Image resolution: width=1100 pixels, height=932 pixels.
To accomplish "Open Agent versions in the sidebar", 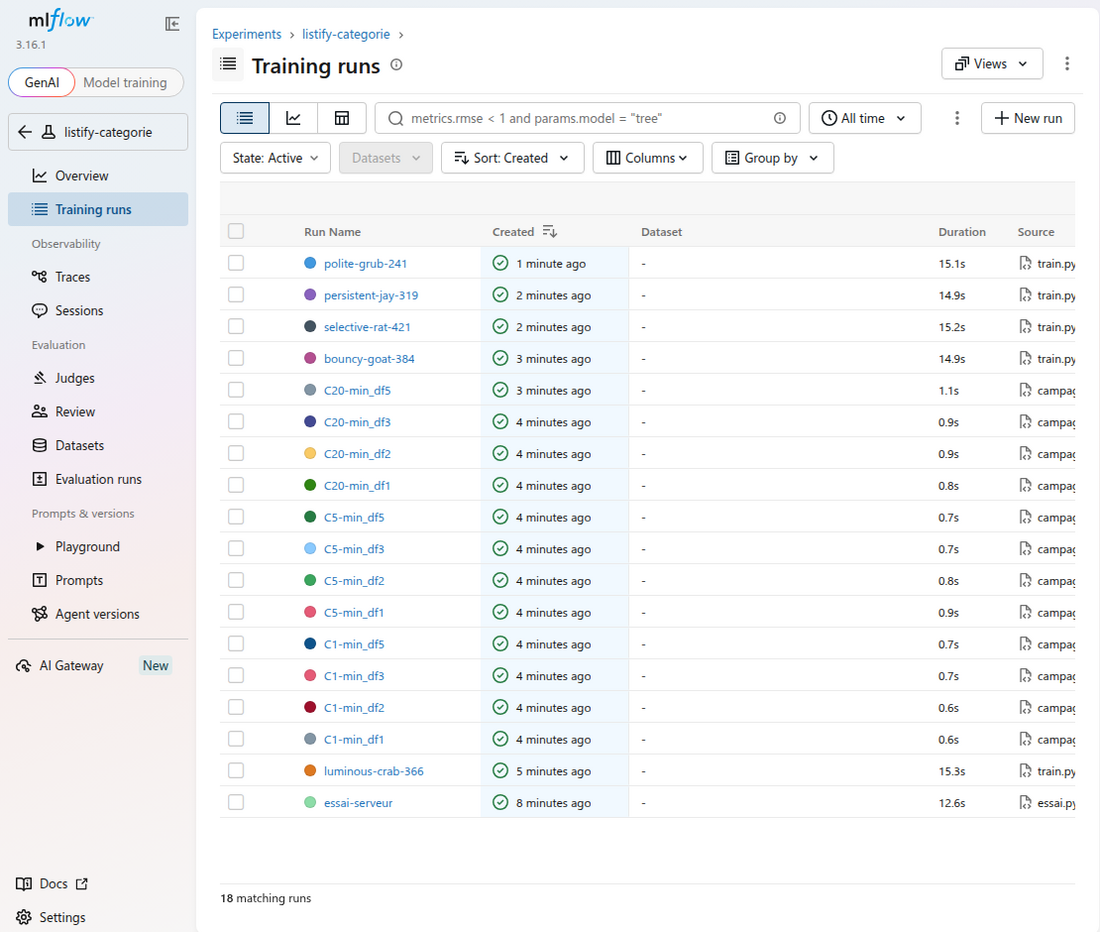I will pyautogui.click(x=98, y=614).
